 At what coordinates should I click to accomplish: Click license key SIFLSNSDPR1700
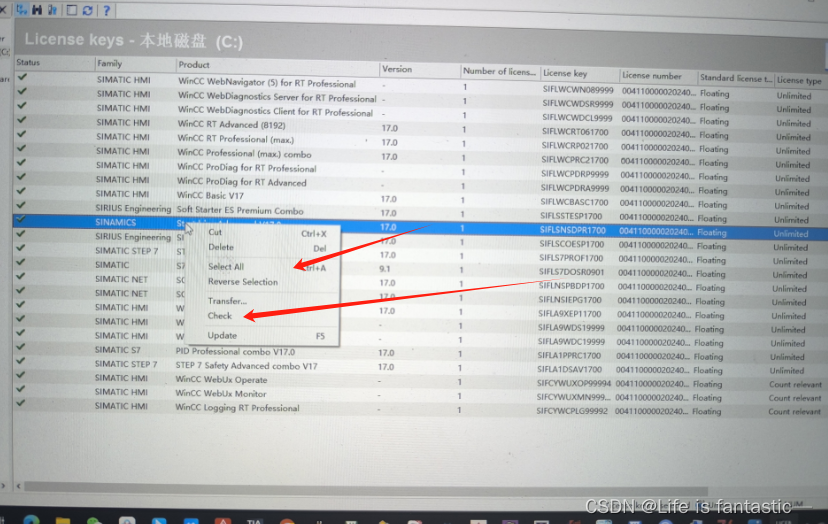pyautogui.click(x=572, y=230)
